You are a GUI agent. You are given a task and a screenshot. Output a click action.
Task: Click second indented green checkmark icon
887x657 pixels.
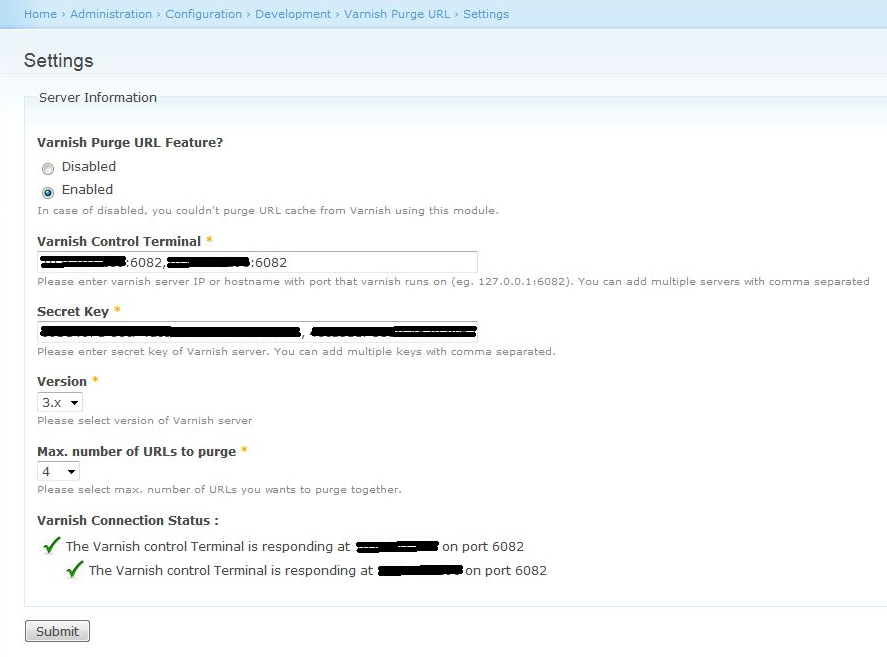click(x=75, y=569)
